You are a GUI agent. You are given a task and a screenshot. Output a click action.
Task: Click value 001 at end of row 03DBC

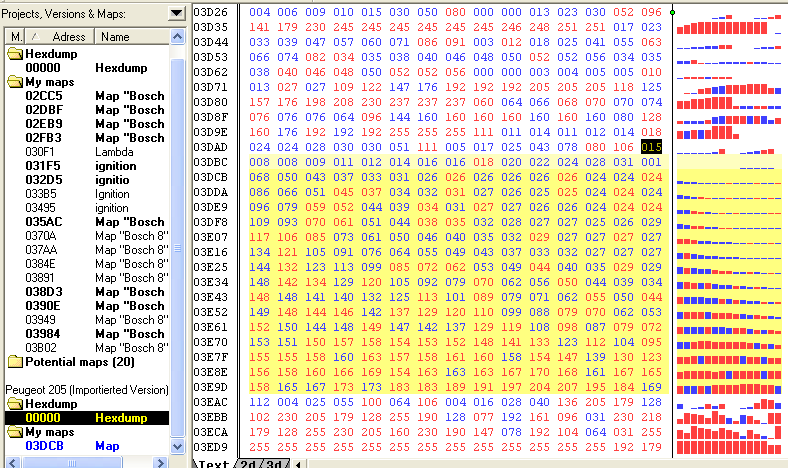tap(651, 162)
